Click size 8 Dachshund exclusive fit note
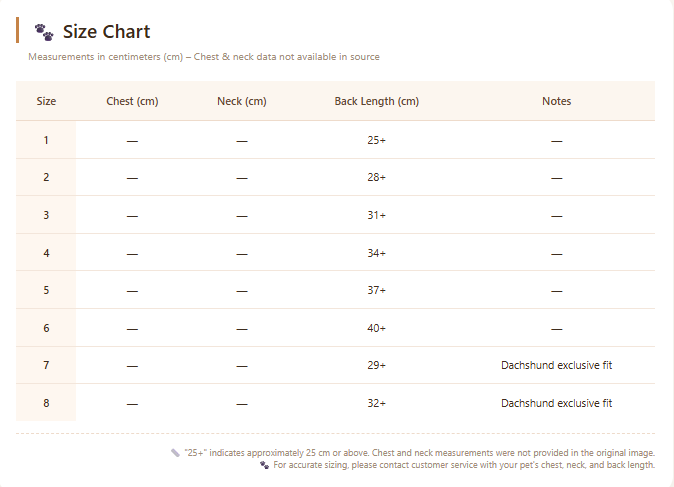The width and height of the screenshot is (674, 487). click(x=557, y=403)
